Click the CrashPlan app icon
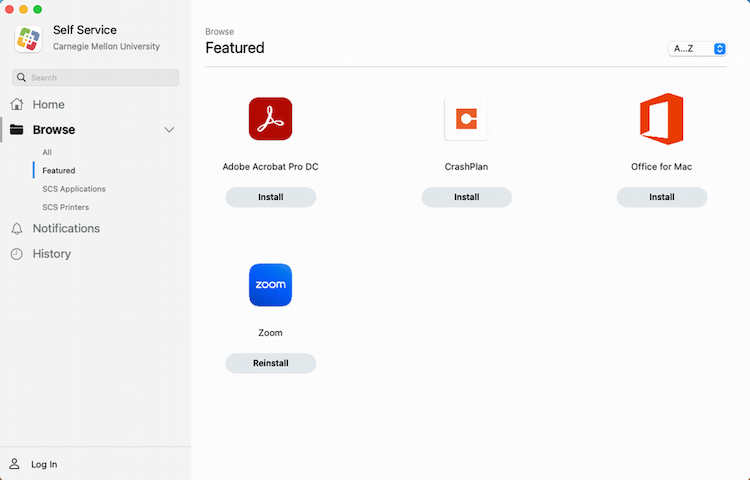This screenshot has width=750, height=480. (x=466, y=119)
